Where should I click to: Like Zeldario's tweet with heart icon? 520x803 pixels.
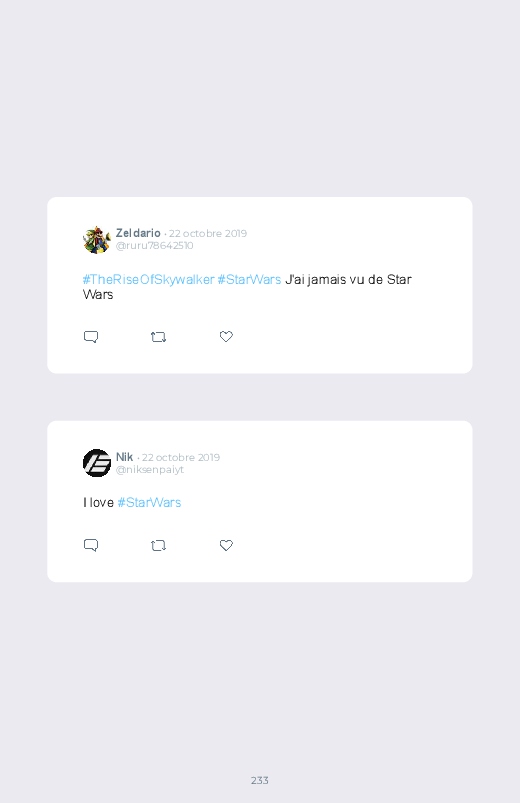[x=226, y=336]
